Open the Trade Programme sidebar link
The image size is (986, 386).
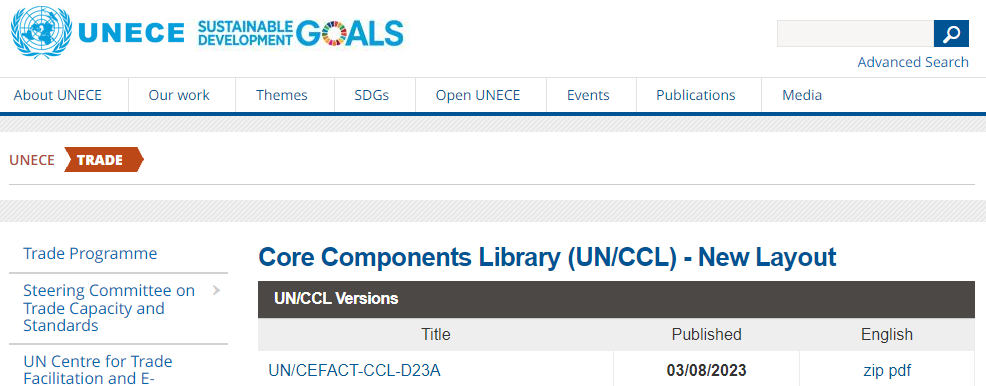pyautogui.click(x=90, y=254)
